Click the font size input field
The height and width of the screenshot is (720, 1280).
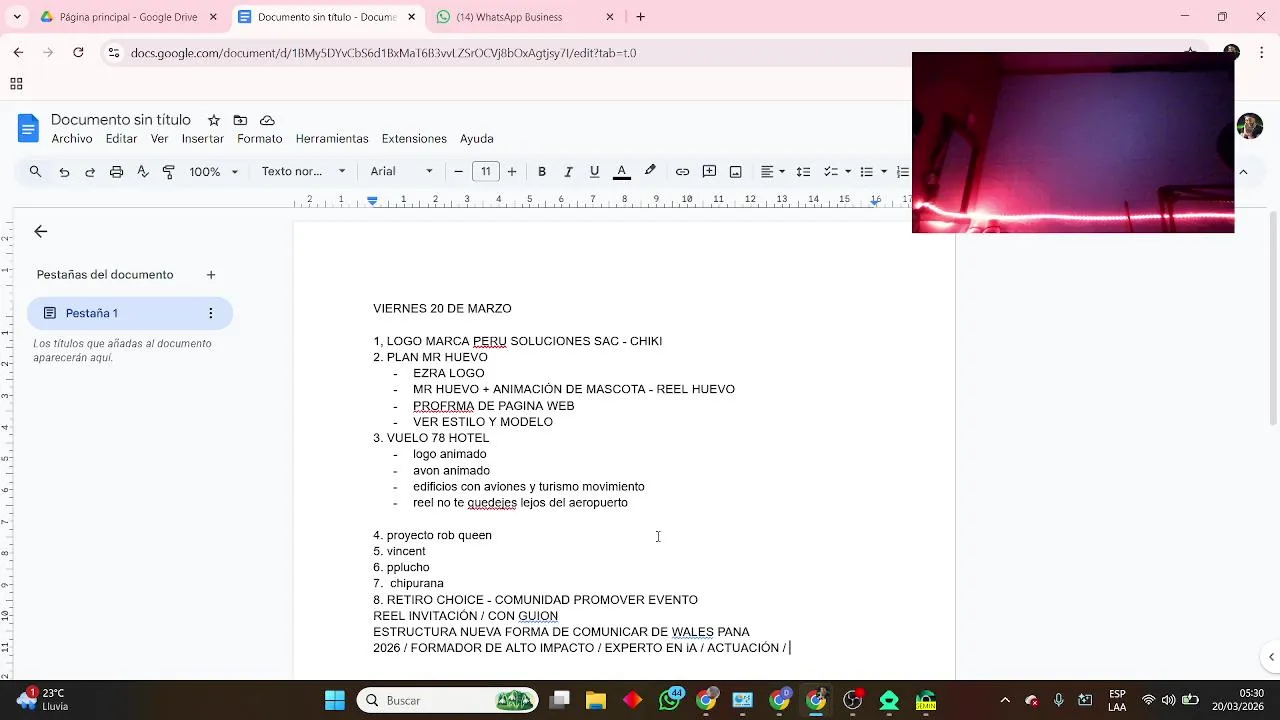coord(486,172)
